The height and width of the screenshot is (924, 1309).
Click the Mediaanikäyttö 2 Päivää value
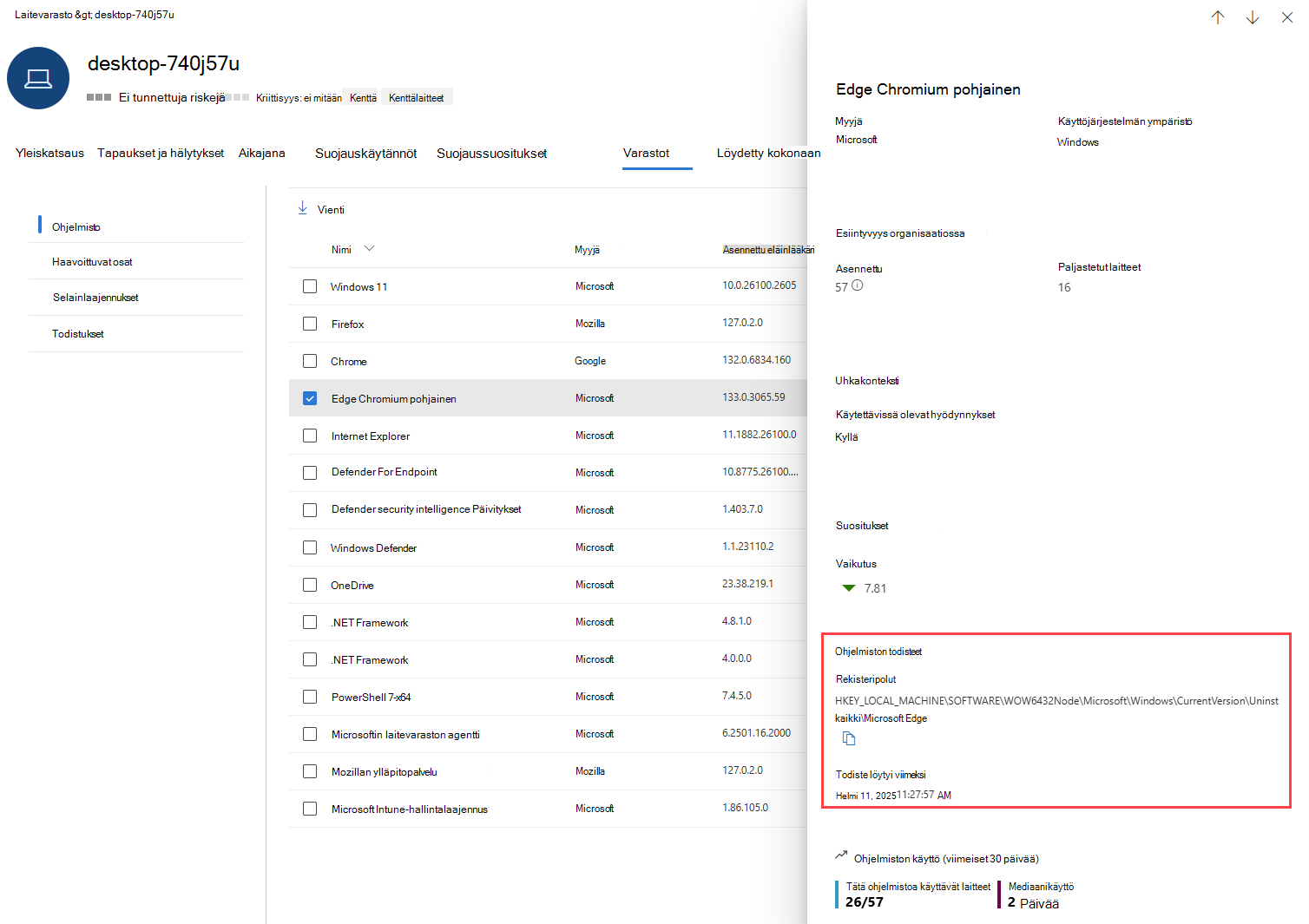tap(1033, 903)
